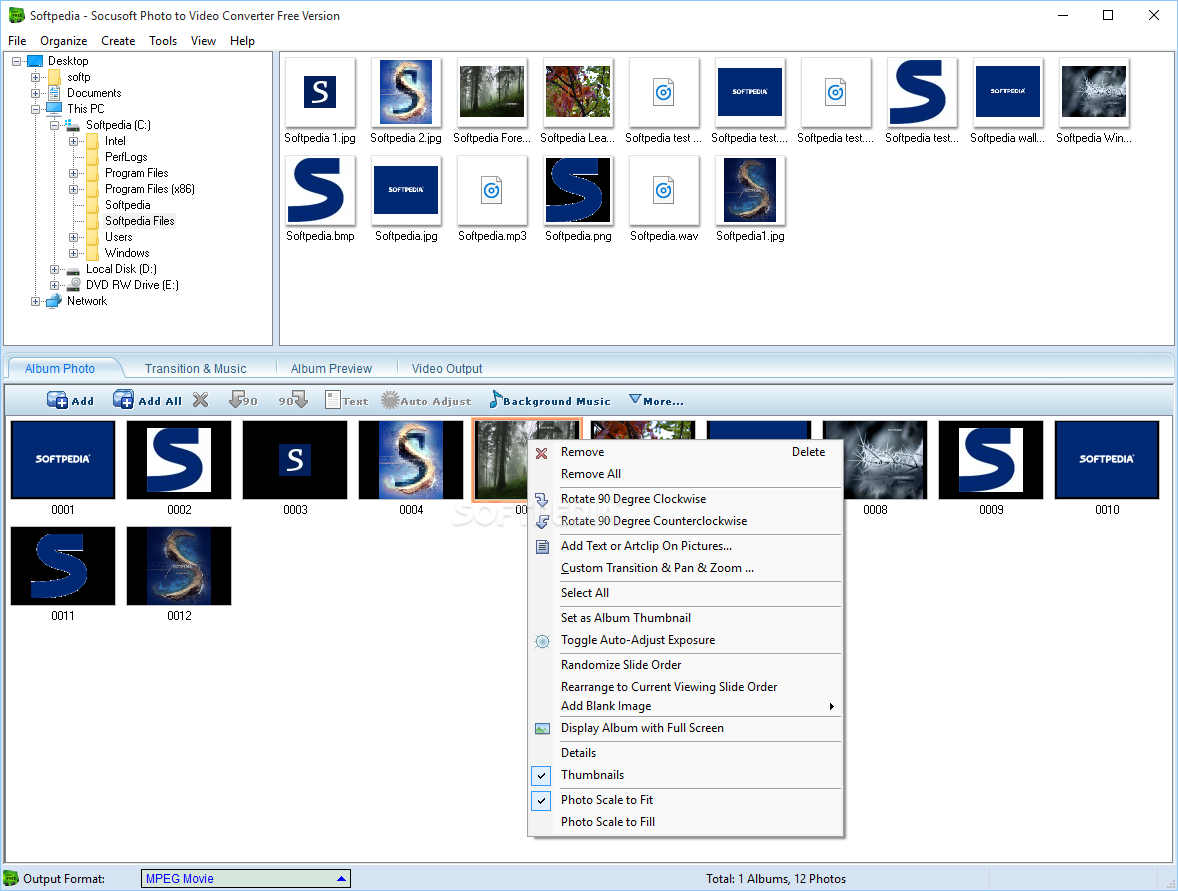Choose Toggle Auto-Adjust Exposure menu entry
The width and height of the screenshot is (1178, 891).
pos(686,640)
